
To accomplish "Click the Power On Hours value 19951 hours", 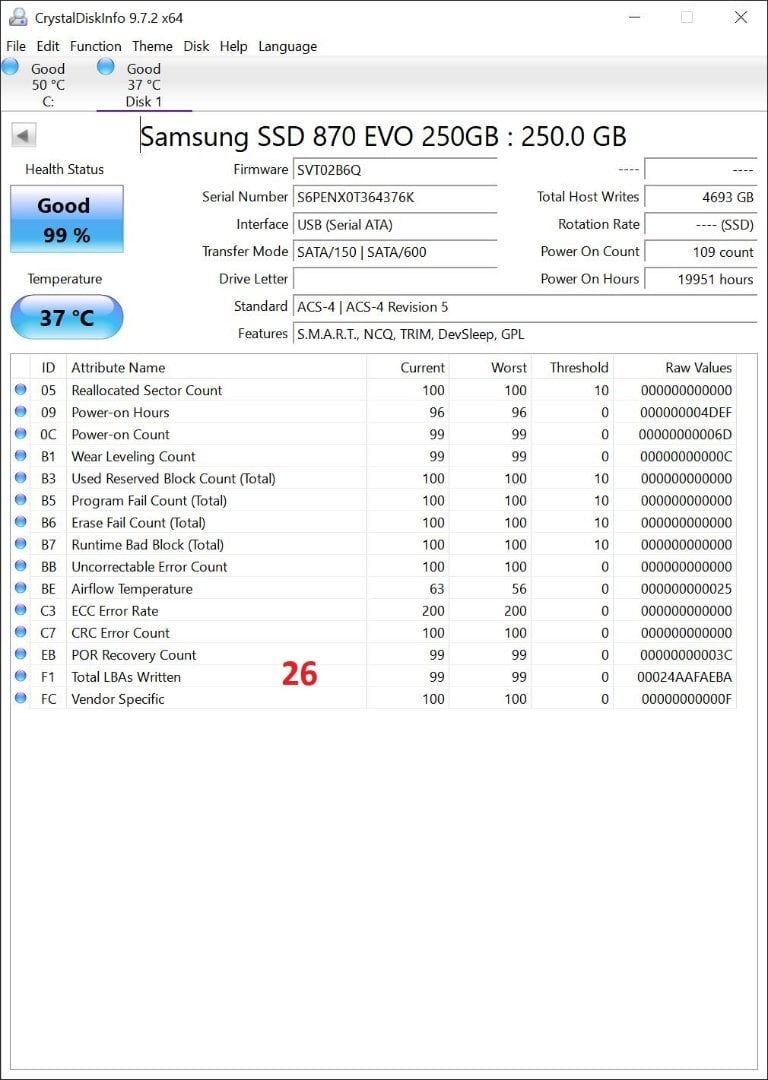I will (x=700, y=279).
